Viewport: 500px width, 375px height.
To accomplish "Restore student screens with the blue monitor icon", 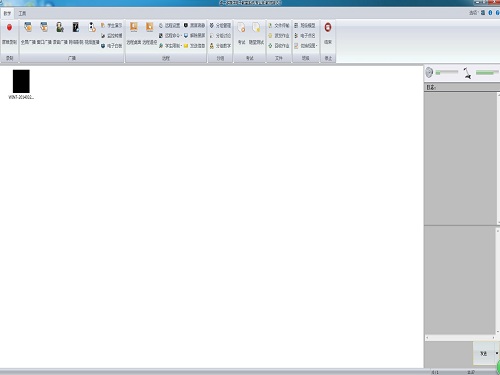I will [x=194, y=35].
